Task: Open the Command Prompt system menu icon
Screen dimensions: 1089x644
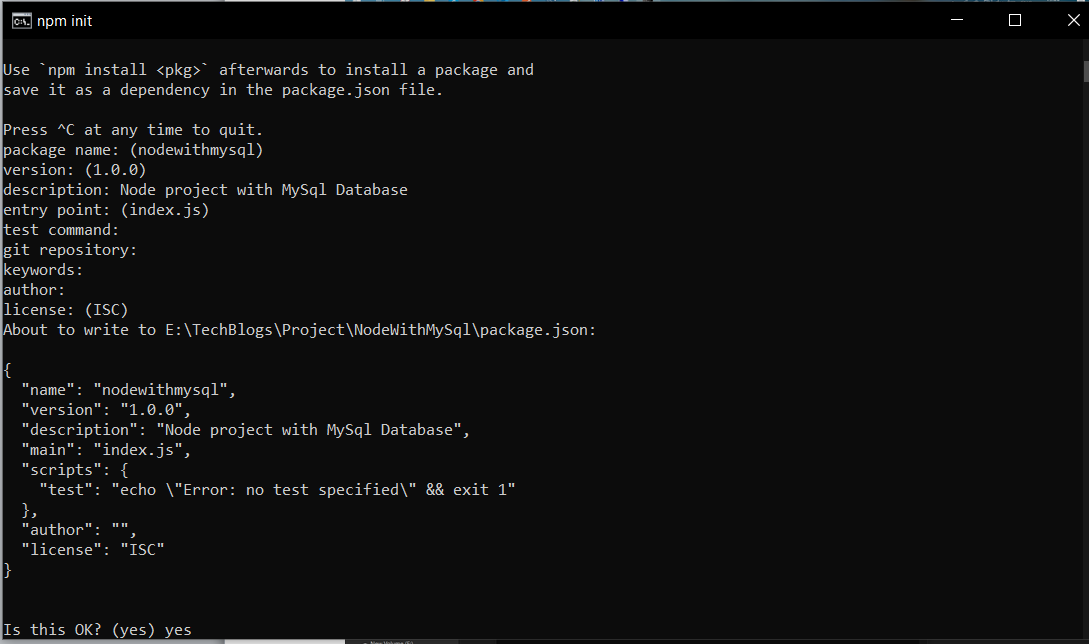Action: [x=22, y=21]
